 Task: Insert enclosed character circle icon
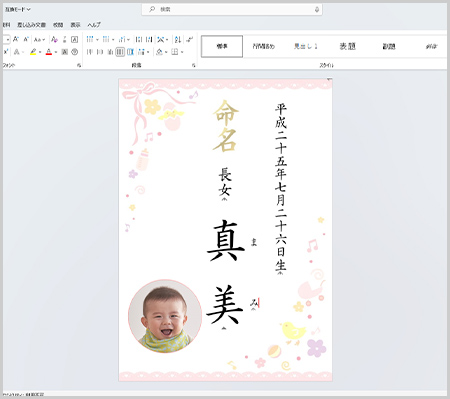(75, 52)
